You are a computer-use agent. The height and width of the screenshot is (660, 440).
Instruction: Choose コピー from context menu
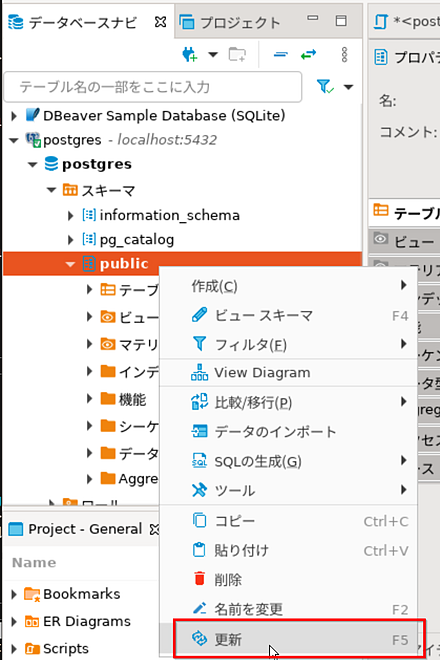(x=288, y=521)
